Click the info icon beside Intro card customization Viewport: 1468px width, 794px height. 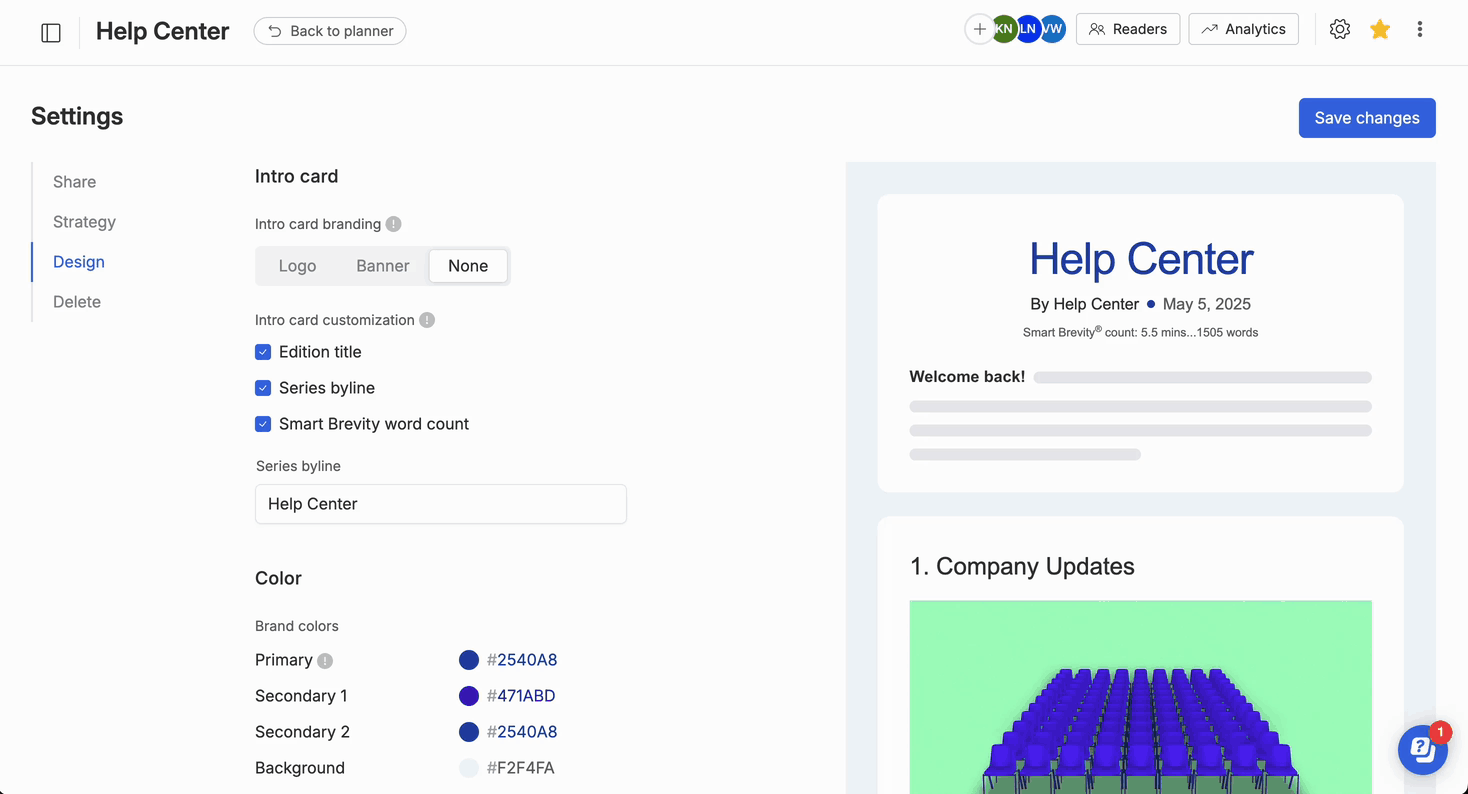(427, 320)
